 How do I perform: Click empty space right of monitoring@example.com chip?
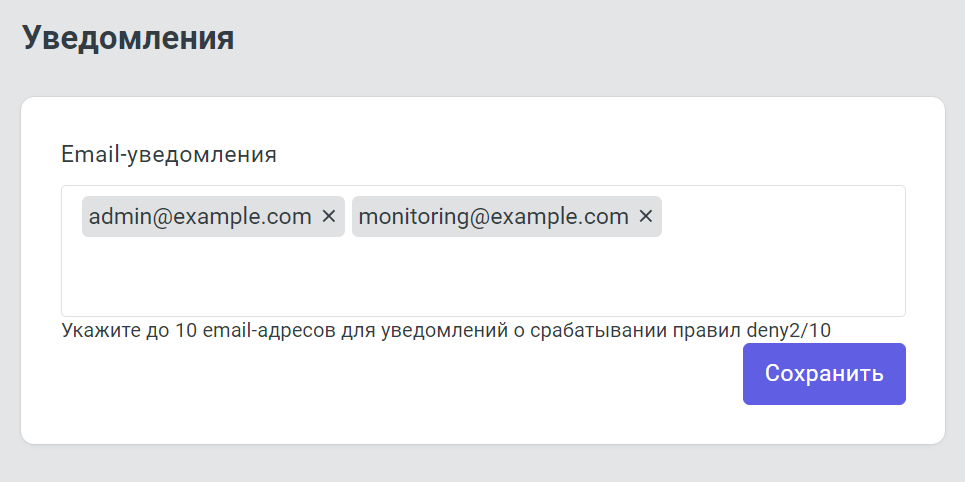click(780, 216)
